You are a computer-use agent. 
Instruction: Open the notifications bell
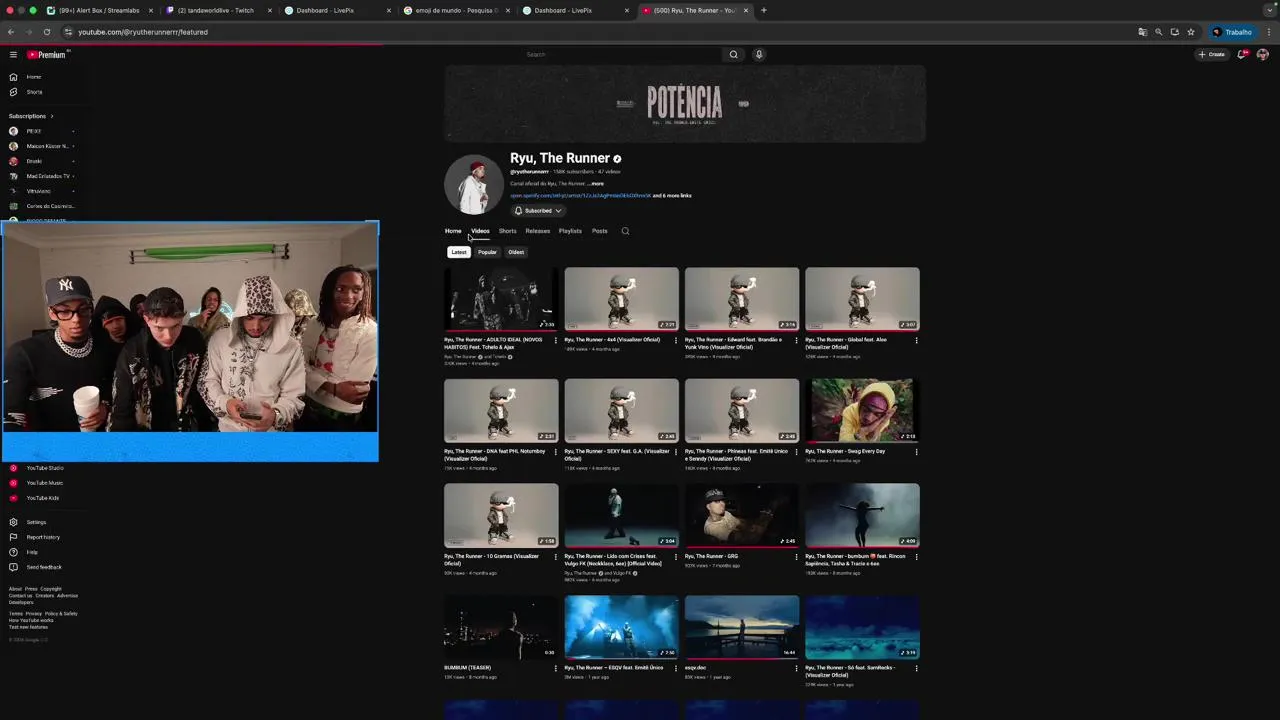click(1242, 54)
